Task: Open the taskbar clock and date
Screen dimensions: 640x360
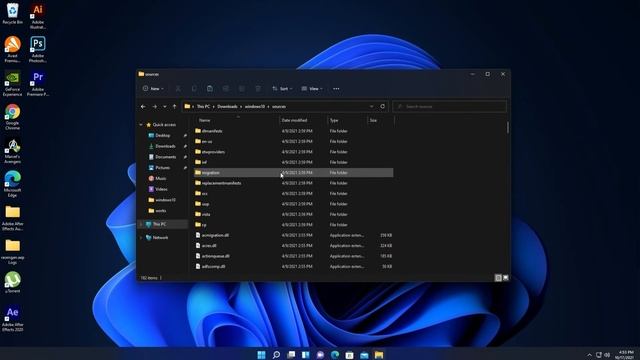Action: pyautogui.click(x=625, y=355)
